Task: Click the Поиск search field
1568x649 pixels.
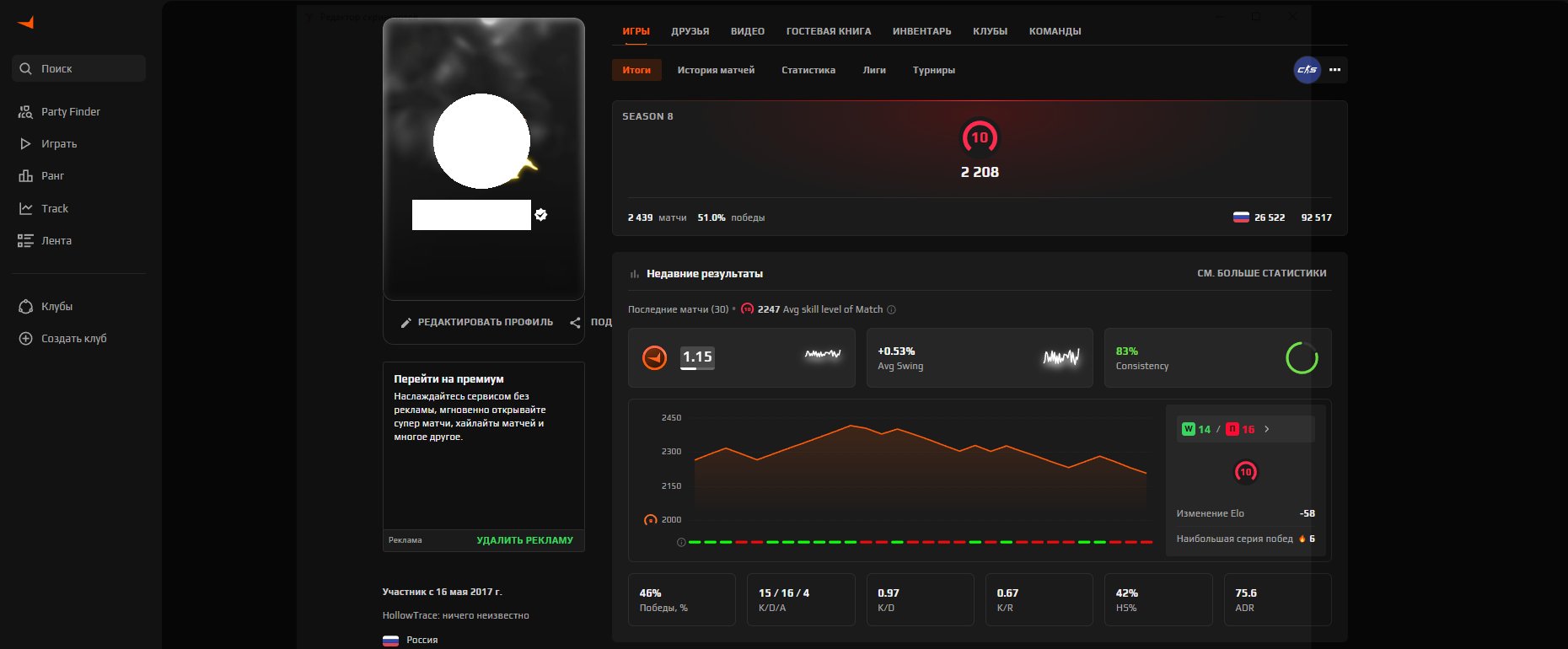Action: pos(79,69)
